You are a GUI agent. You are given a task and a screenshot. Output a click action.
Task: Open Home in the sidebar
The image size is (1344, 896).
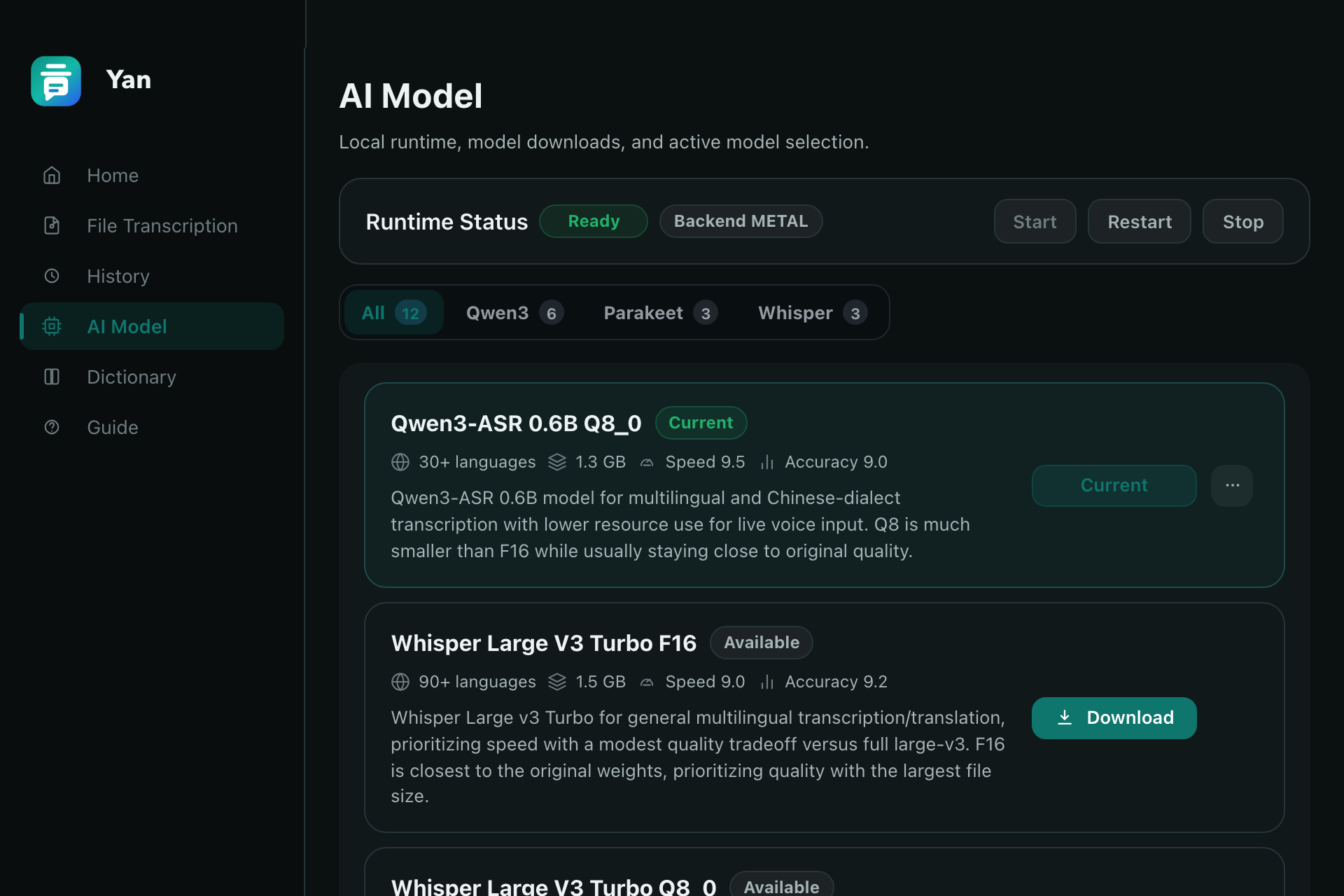(153, 175)
